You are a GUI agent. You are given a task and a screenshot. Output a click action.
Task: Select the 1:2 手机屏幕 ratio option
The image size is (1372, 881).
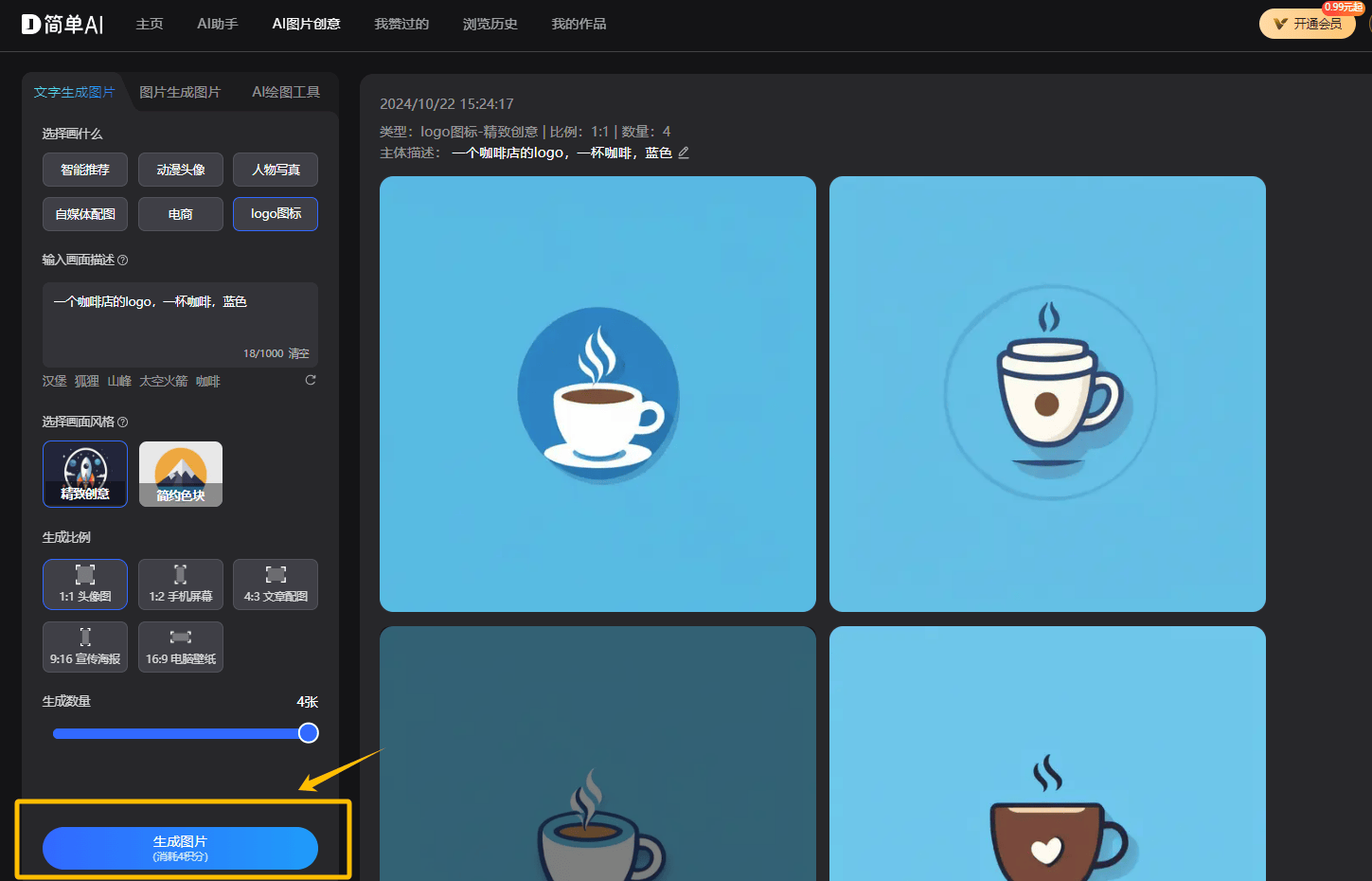coord(181,584)
